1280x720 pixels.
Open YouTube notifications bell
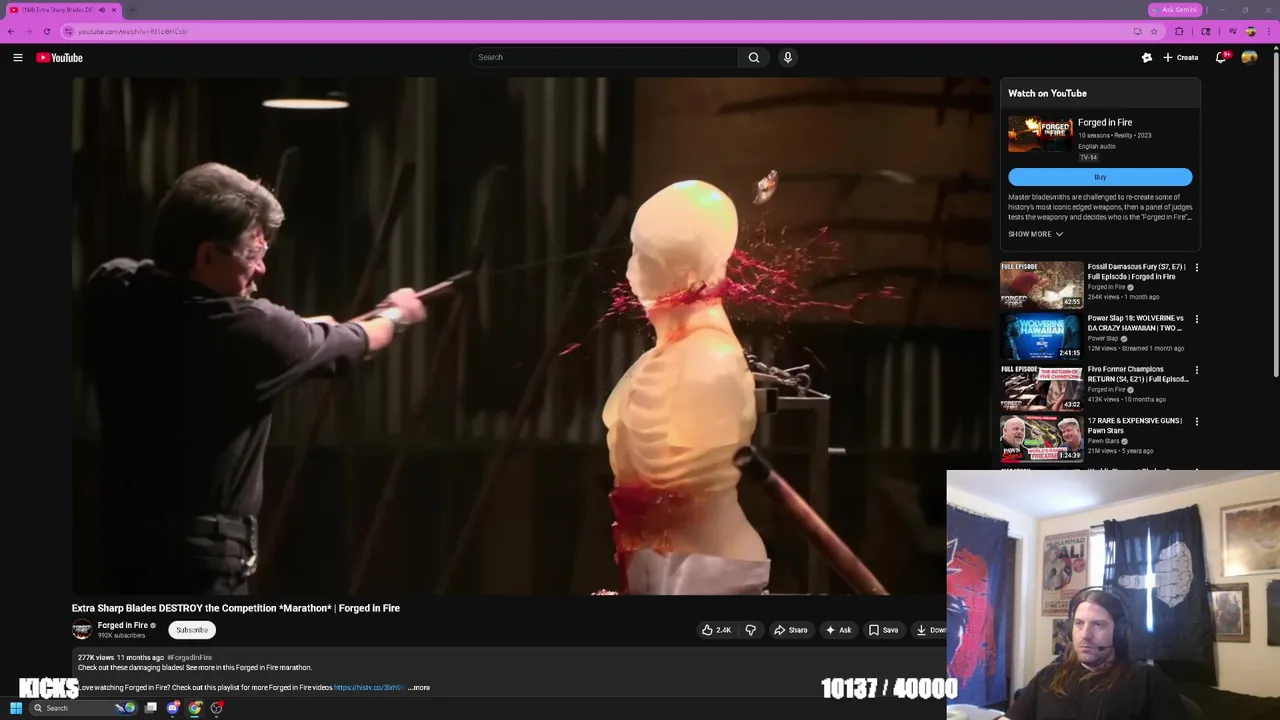1221,57
